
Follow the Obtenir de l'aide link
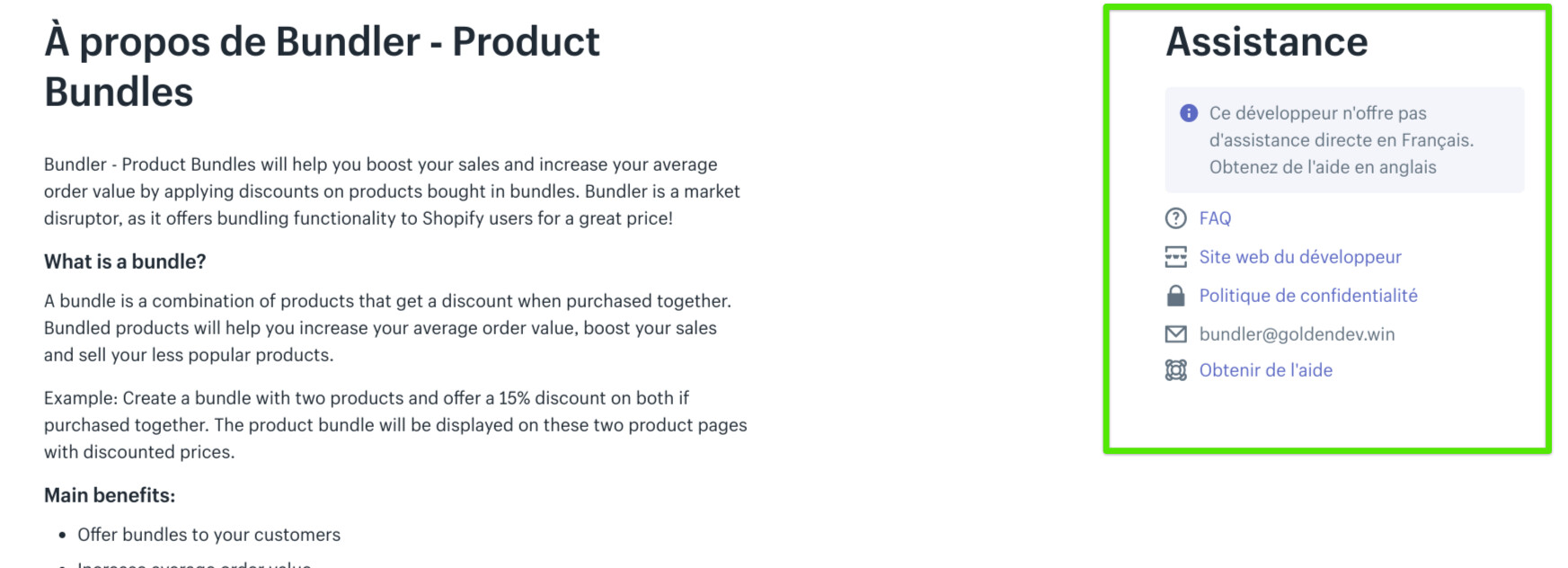pyautogui.click(x=1265, y=370)
